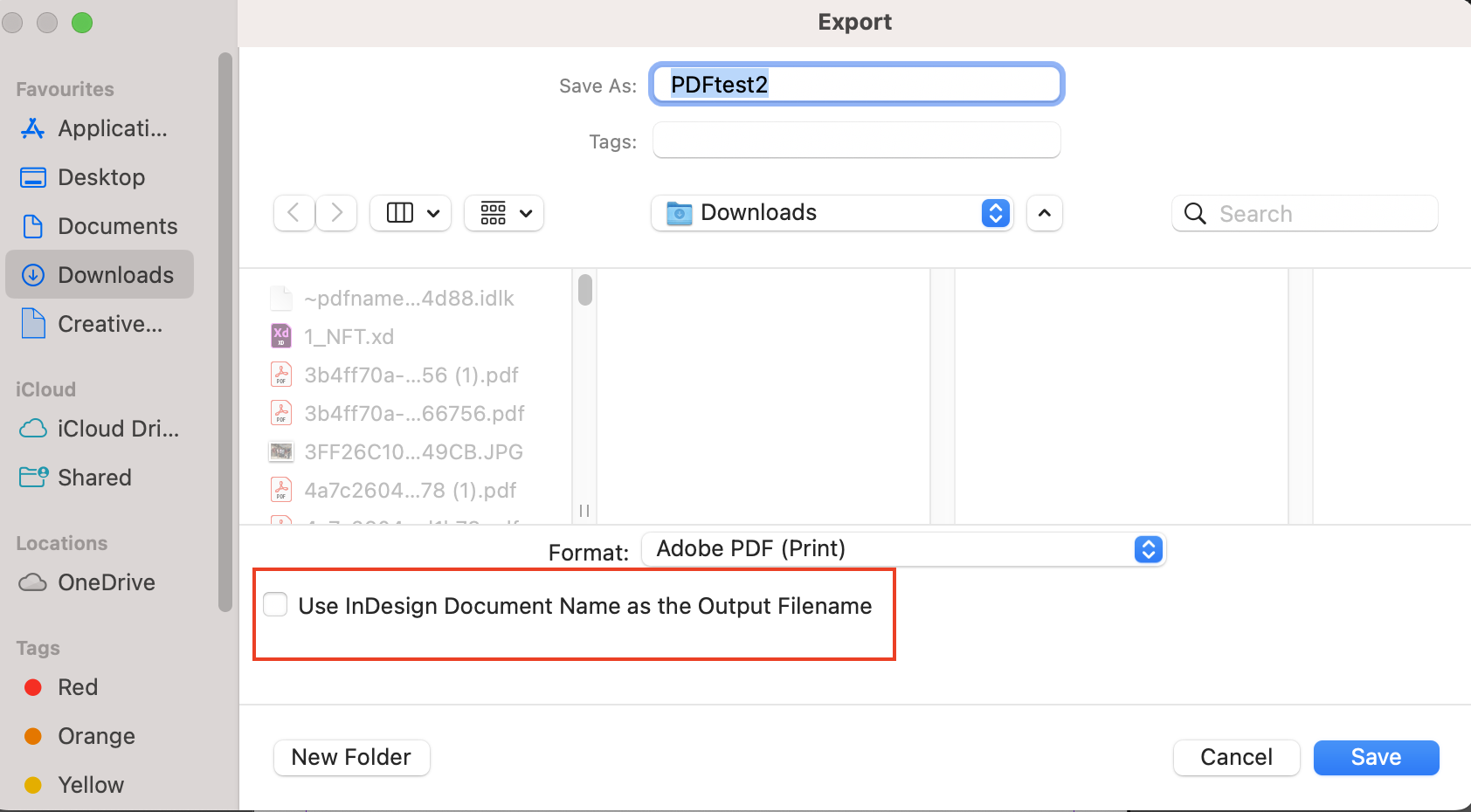Click the Red tag swatch
Screen dimensions: 1471x812
coord(32,687)
